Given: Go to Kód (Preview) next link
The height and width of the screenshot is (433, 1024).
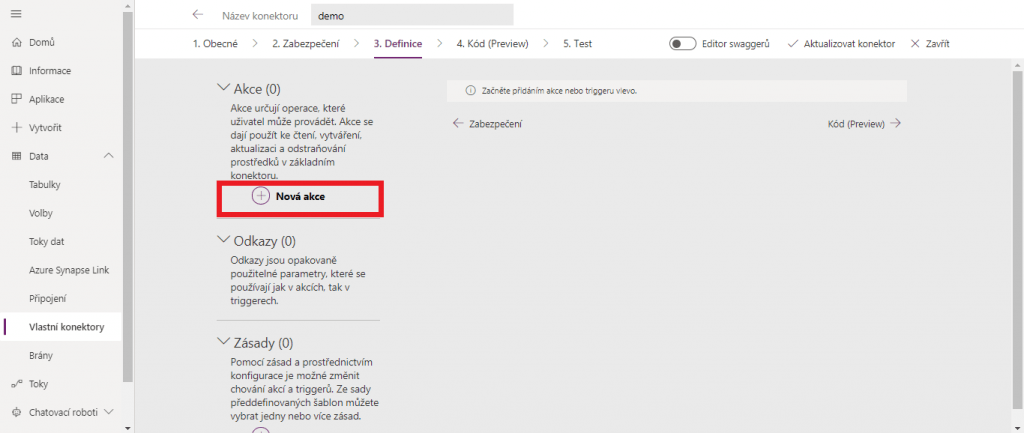Looking at the screenshot, I should pyautogui.click(x=864, y=123).
